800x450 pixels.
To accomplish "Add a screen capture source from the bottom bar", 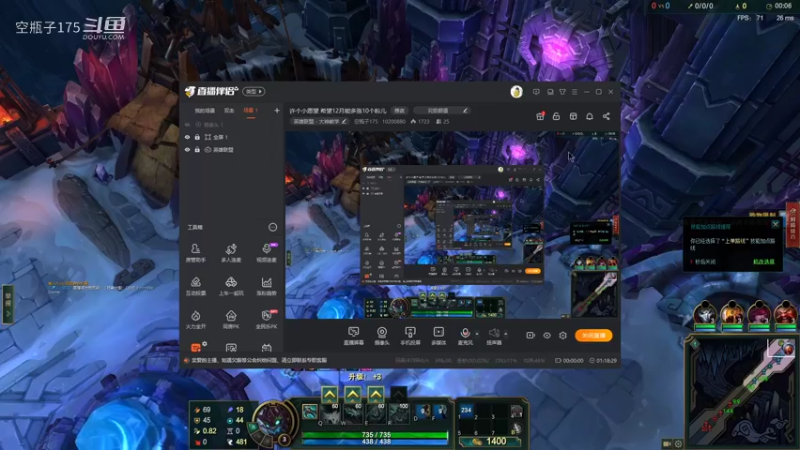I will point(354,336).
